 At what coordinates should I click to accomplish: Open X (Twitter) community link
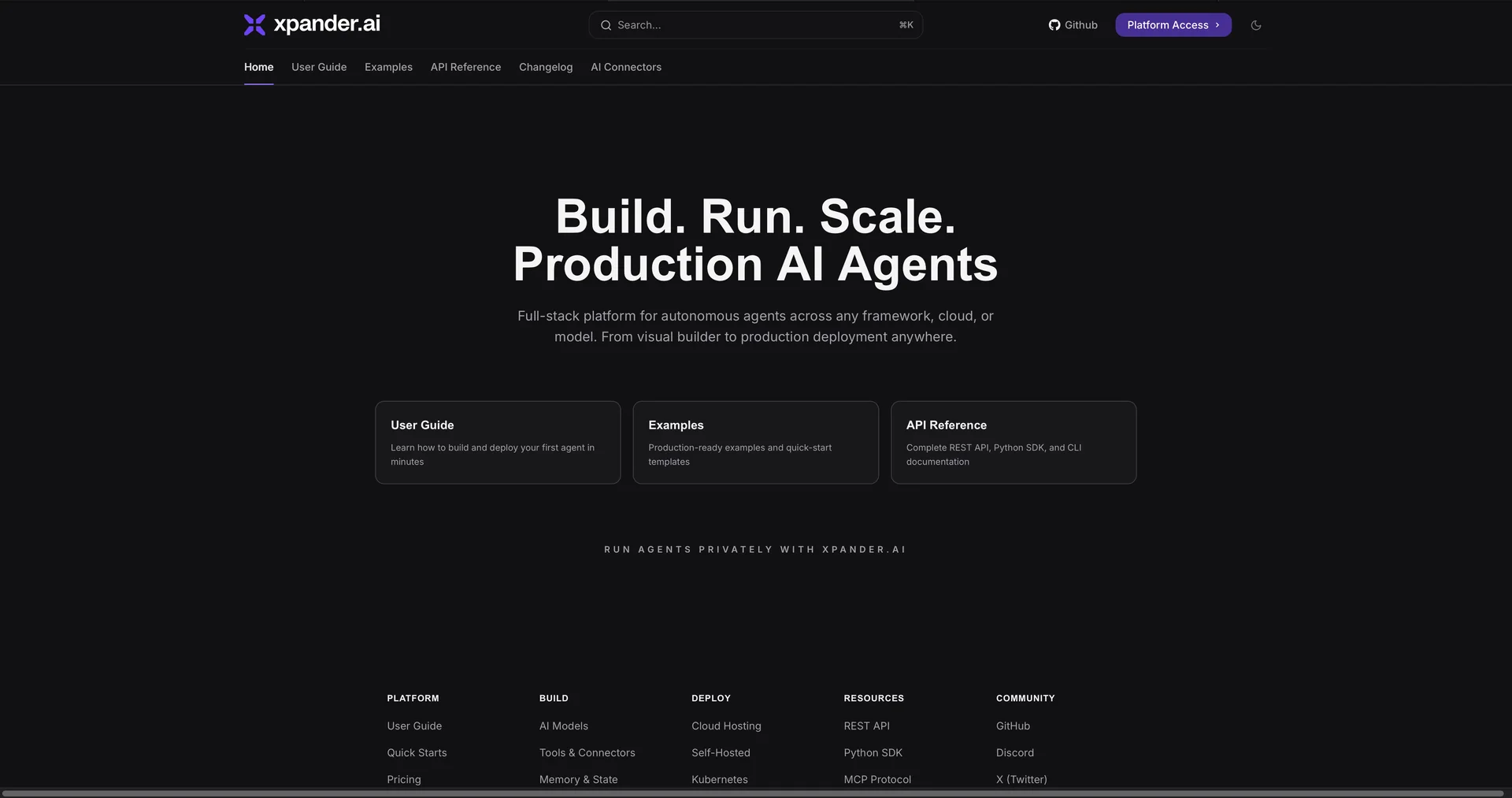1021,780
